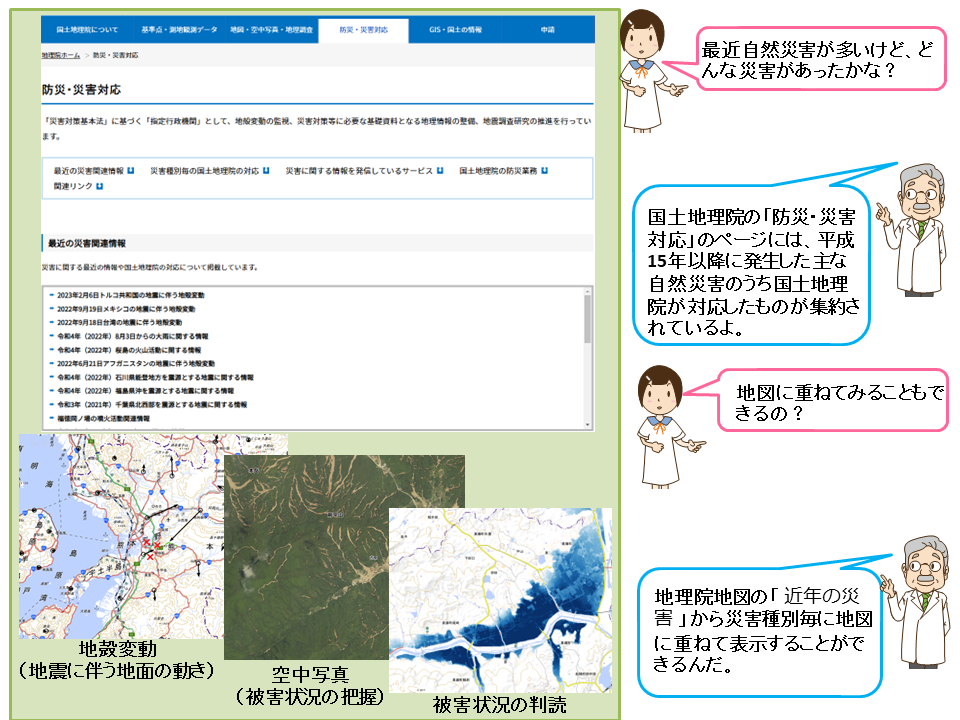This screenshot has width=960, height=720.
Task: Open 2022年9月18日台湾の地震 entry
Action: [119, 323]
